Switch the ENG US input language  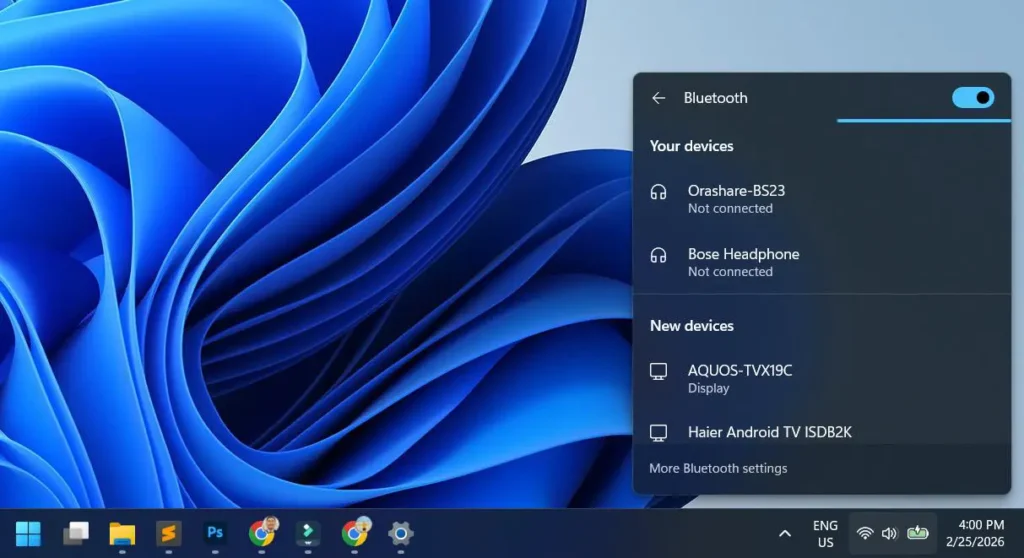825,534
